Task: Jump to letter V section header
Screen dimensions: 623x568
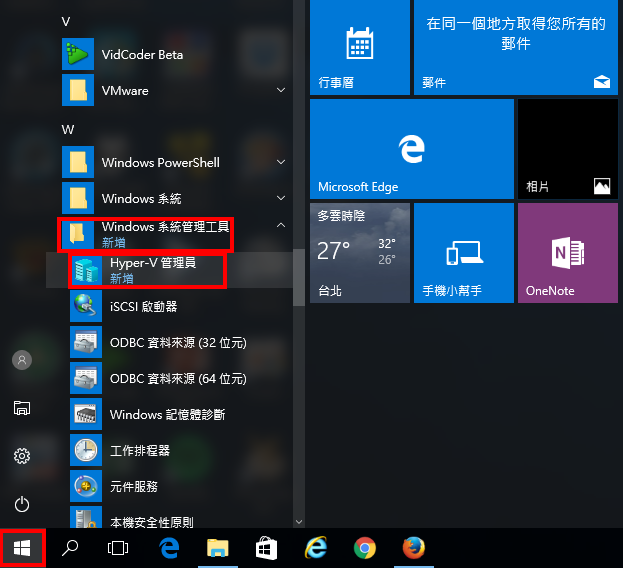Action: [66, 21]
